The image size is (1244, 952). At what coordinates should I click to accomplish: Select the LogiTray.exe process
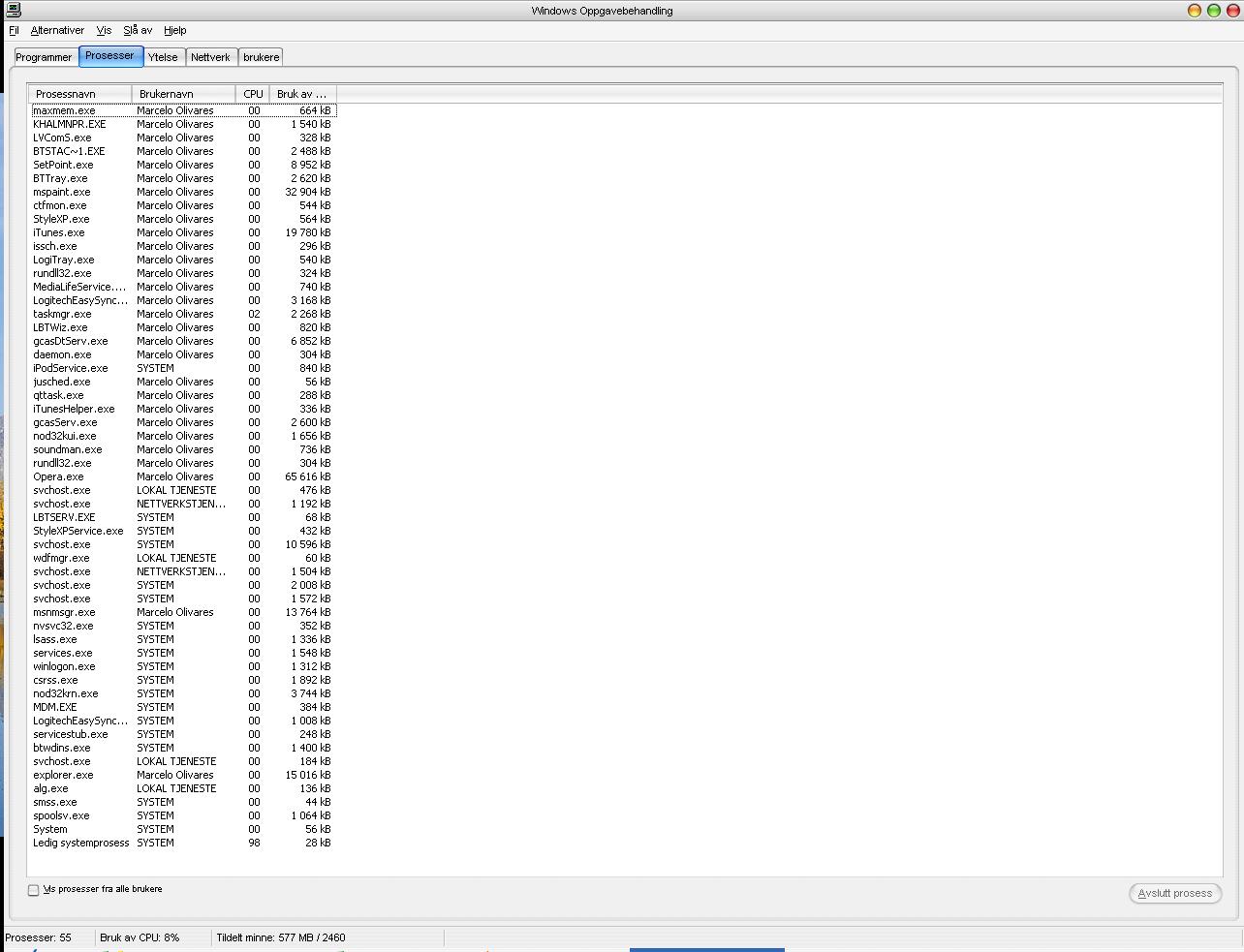point(183,260)
